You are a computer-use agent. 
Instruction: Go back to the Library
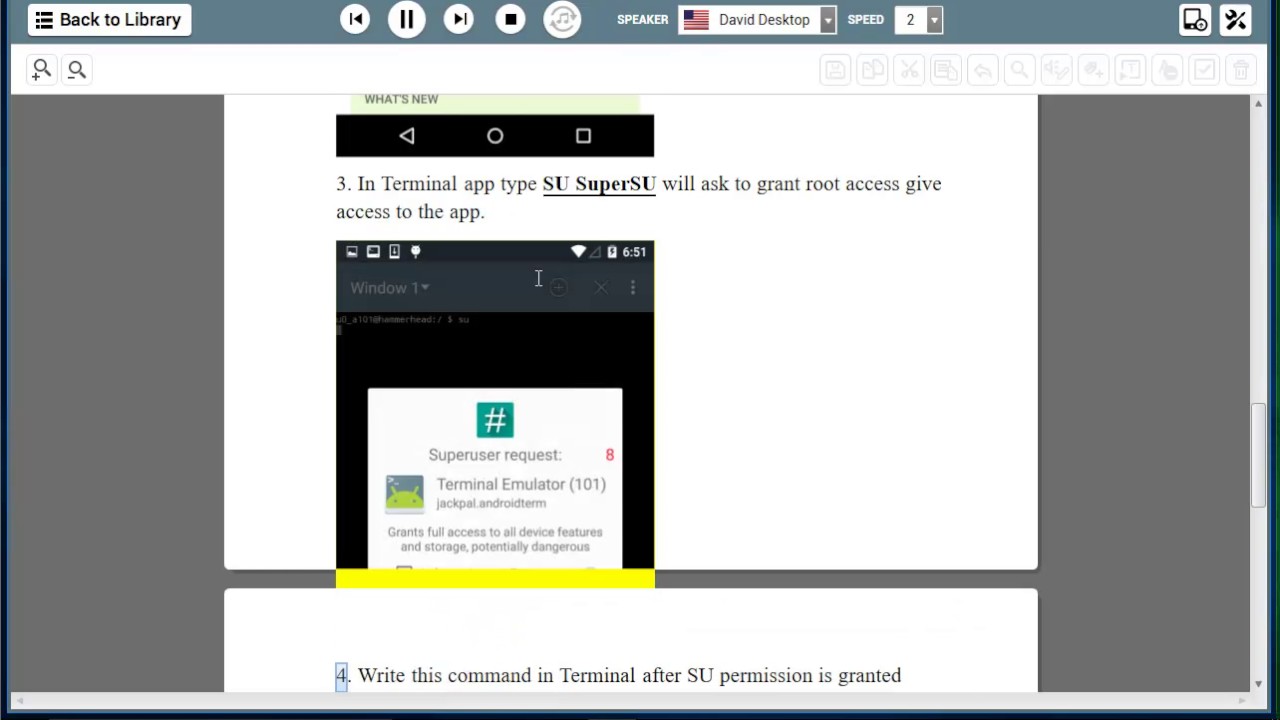pyautogui.click(x=109, y=20)
